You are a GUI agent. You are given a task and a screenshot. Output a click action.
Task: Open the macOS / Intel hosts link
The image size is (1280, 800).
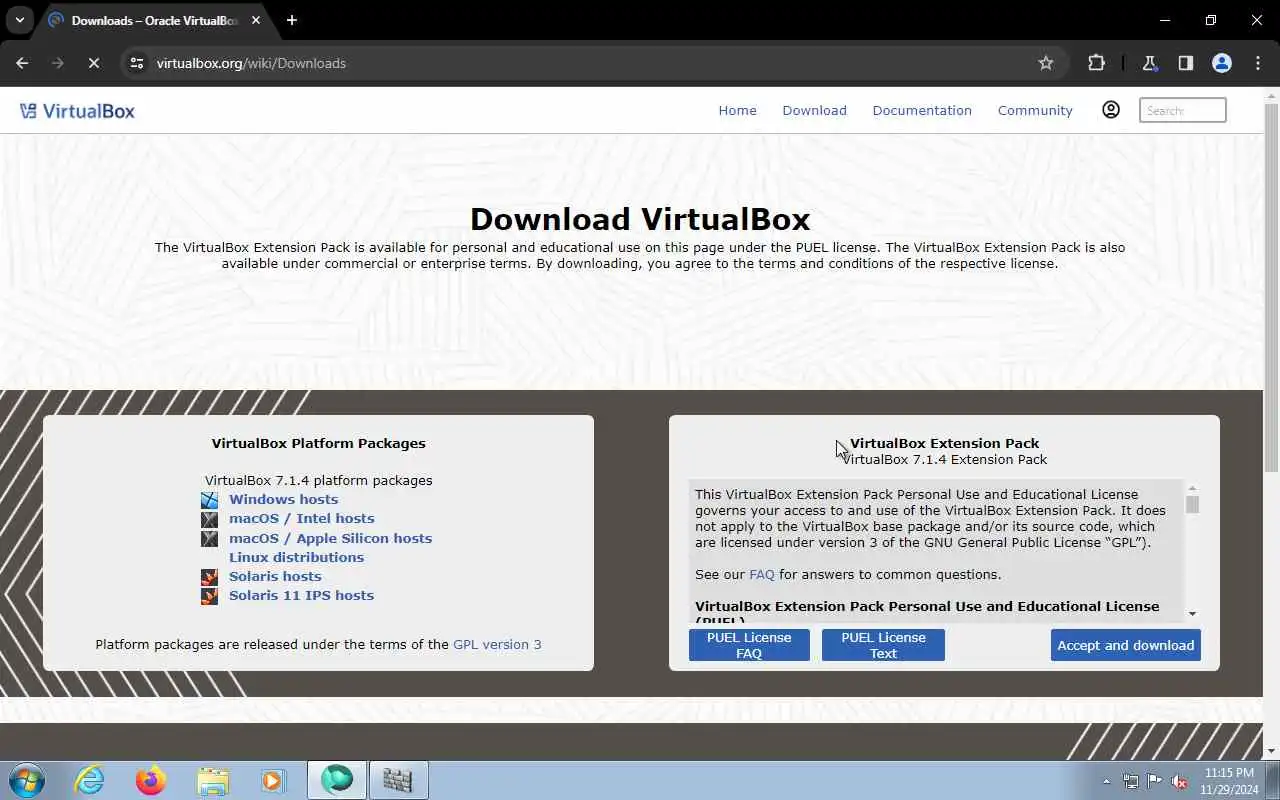[x=301, y=518]
